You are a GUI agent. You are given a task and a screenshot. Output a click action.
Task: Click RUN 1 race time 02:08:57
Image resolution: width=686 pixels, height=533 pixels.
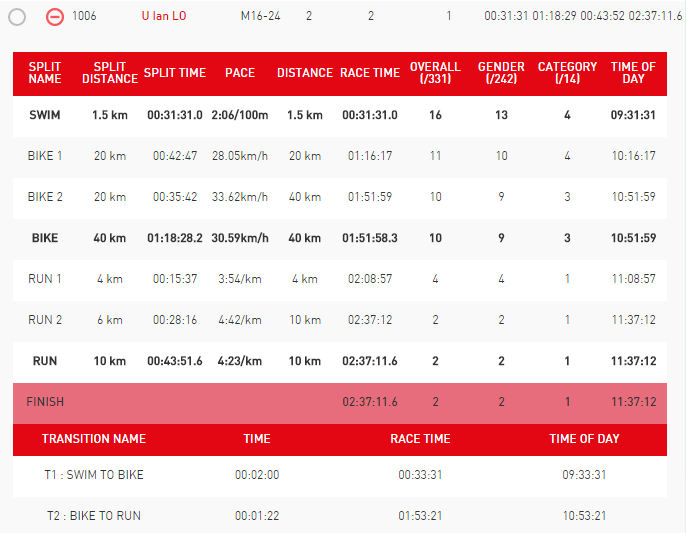pyautogui.click(x=370, y=279)
